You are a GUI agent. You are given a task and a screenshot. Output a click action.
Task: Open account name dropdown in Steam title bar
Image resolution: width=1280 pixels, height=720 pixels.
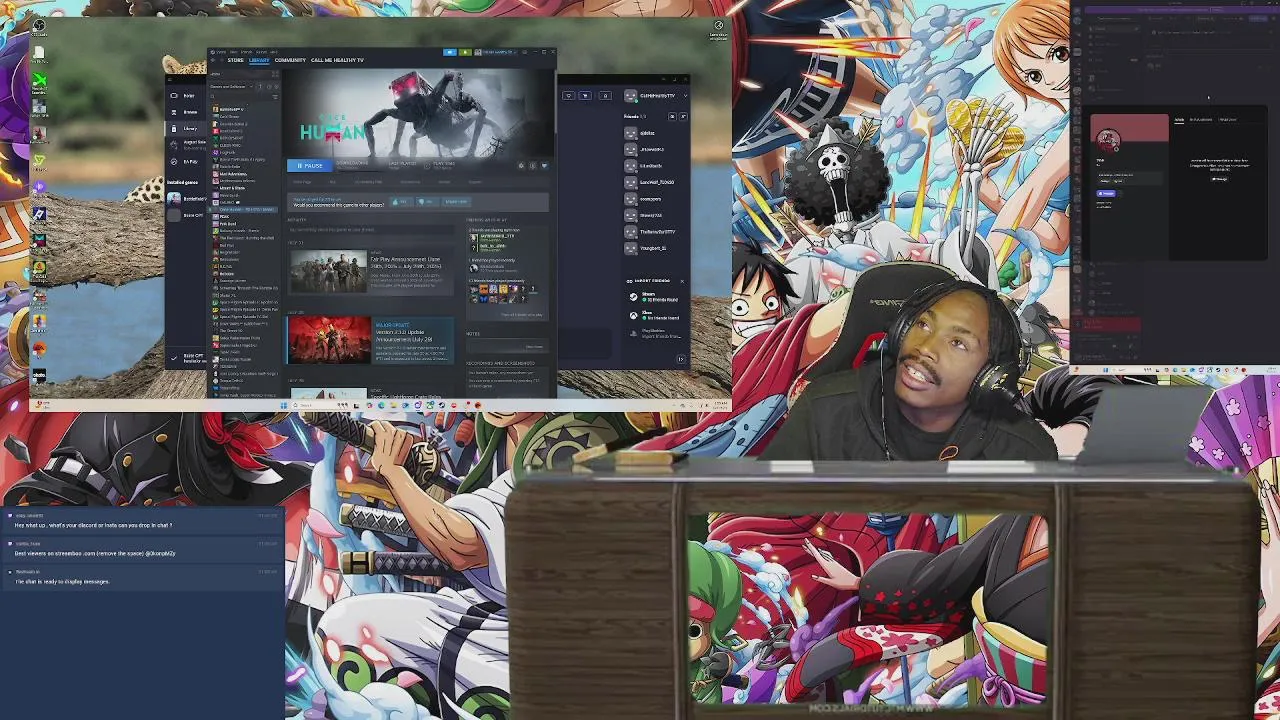(x=499, y=52)
